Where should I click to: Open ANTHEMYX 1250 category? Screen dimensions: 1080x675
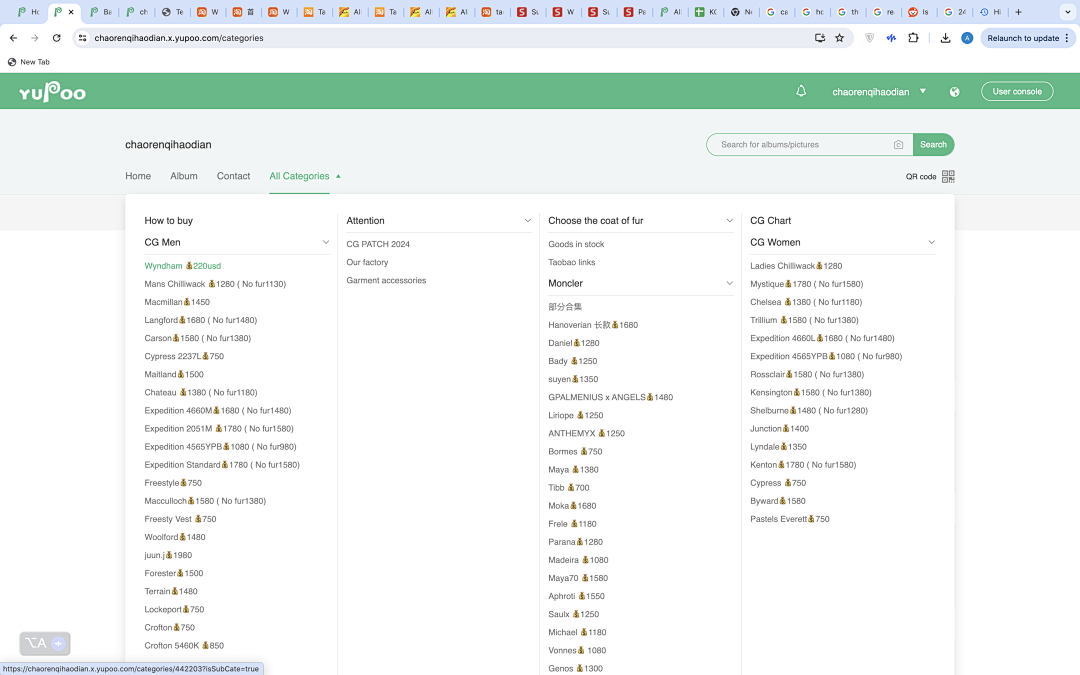pyautogui.click(x=586, y=433)
